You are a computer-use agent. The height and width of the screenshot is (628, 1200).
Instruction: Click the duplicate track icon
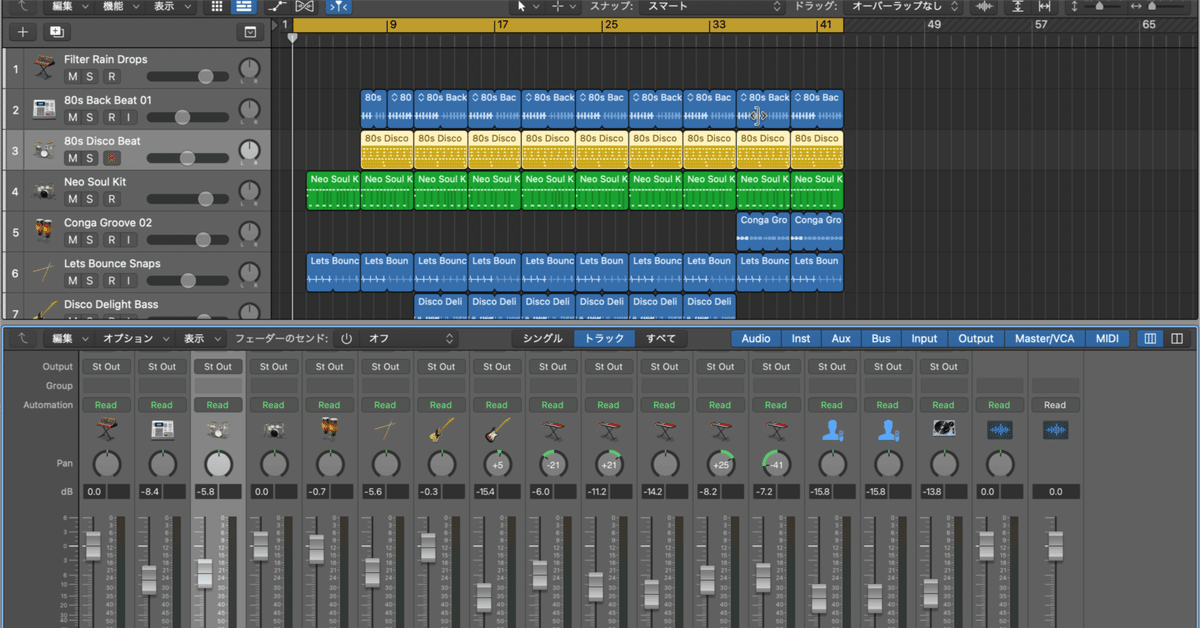coord(56,32)
